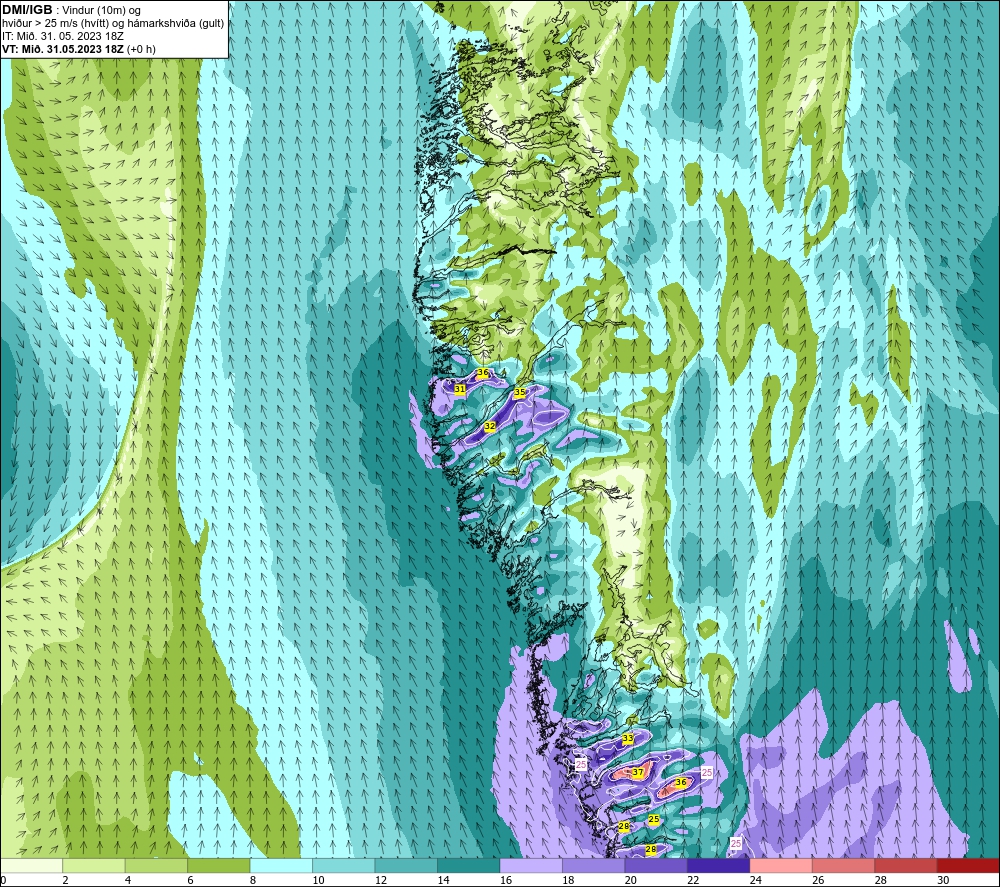Click the yellow '35' gust label
The image size is (1000, 887).
coord(520,393)
